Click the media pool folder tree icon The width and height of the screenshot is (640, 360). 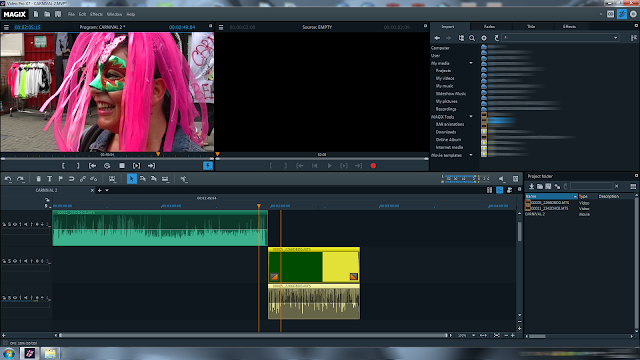pyautogui.click(x=461, y=38)
